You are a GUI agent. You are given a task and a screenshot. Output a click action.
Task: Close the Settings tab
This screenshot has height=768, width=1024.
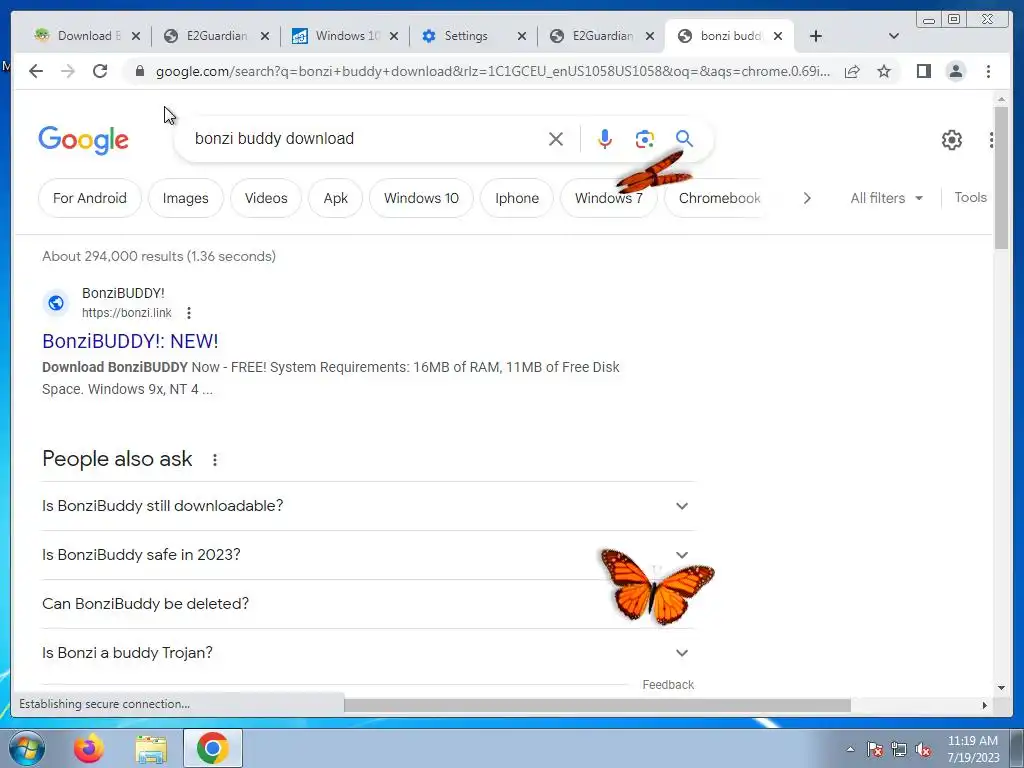coord(522,37)
